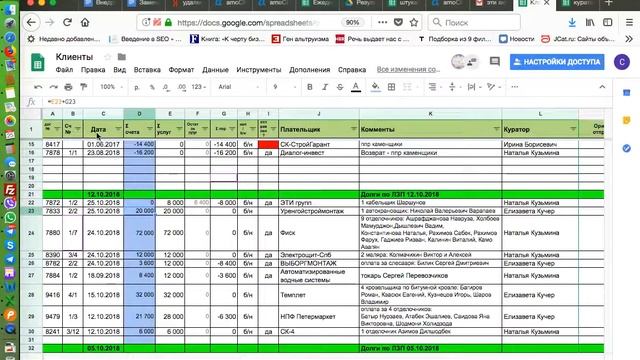
Task: Open vertical align dropdown
Action: (454, 87)
